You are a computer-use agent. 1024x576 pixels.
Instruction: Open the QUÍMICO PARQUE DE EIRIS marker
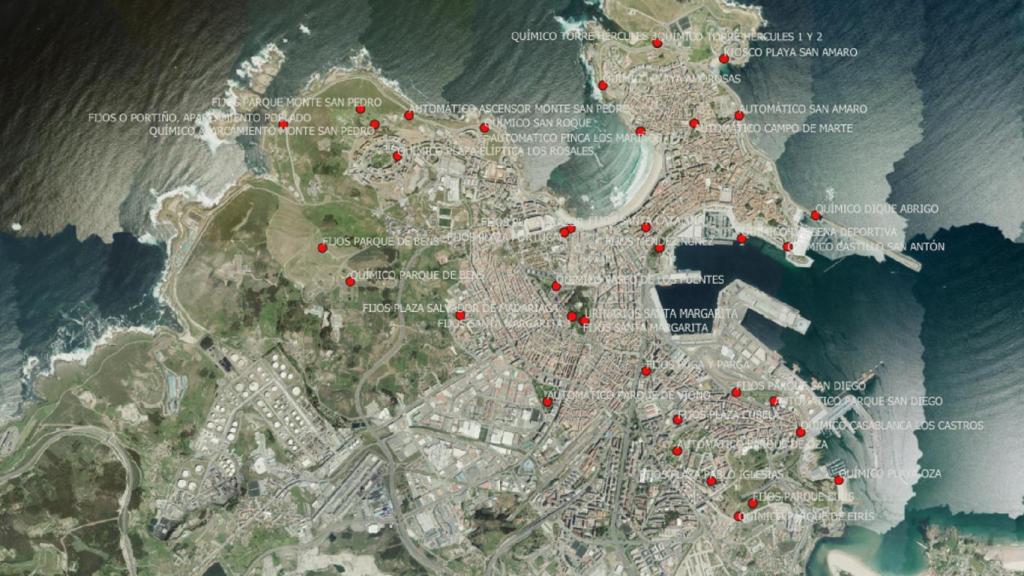point(737,516)
